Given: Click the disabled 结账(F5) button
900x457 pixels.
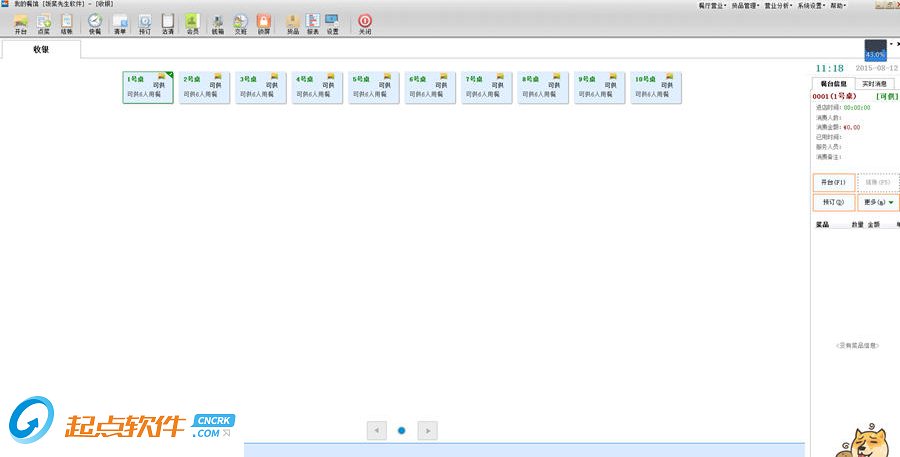Looking at the screenshot, I should click(878, 183).
